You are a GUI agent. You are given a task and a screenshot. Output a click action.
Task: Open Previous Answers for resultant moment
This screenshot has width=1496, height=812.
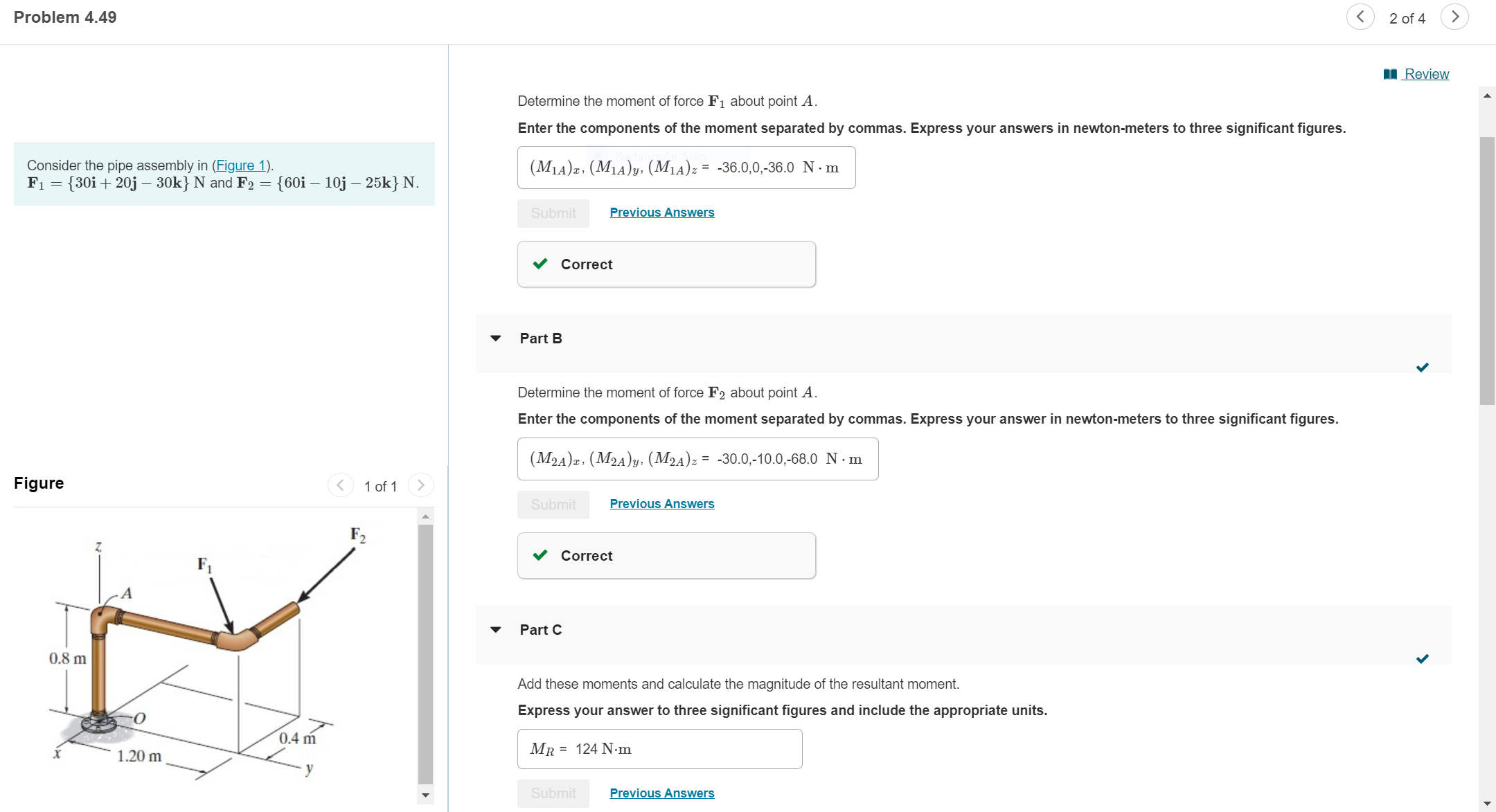[661, 793]
